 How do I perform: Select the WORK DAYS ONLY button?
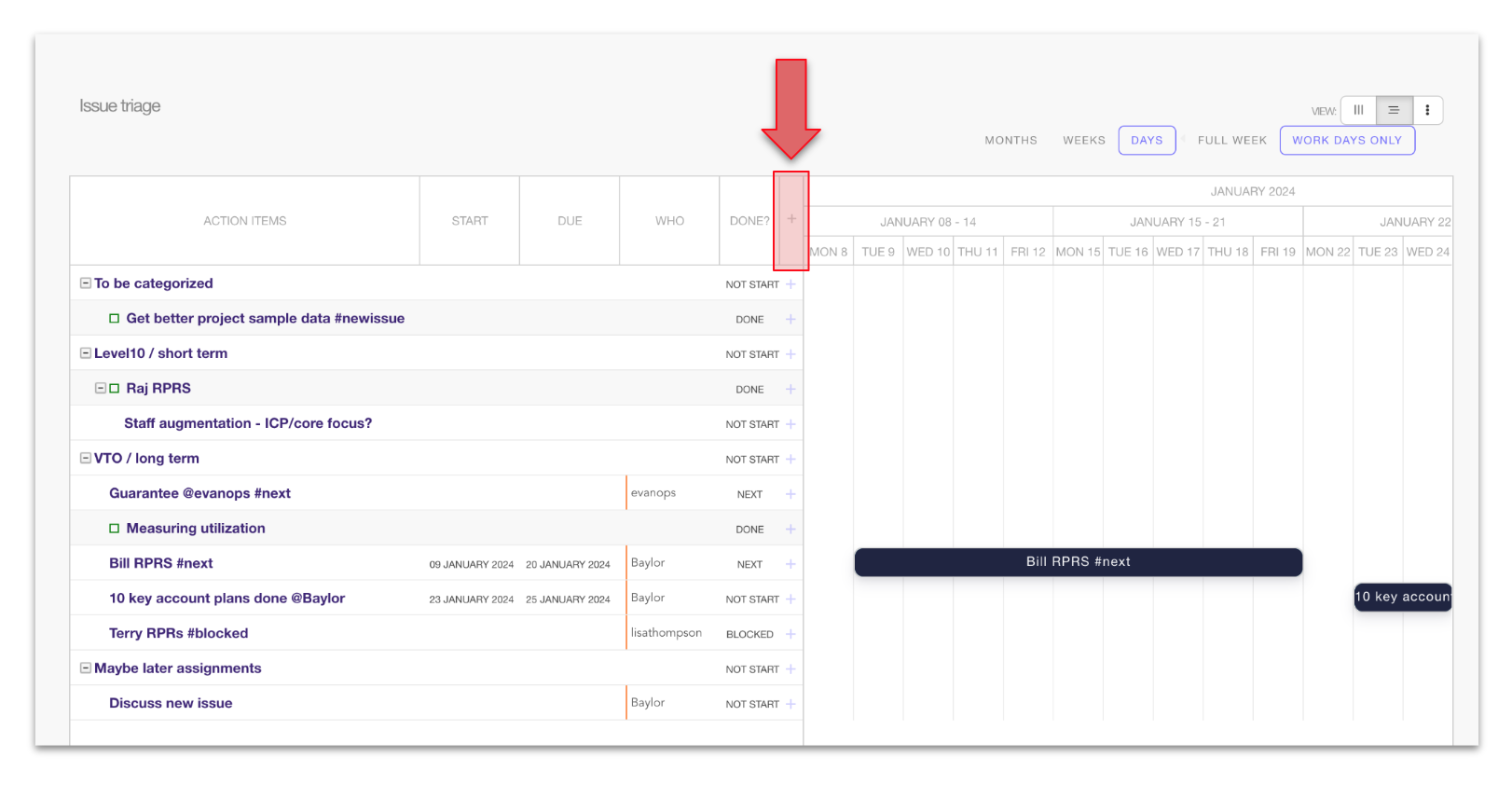click(x=1346, y=141)
